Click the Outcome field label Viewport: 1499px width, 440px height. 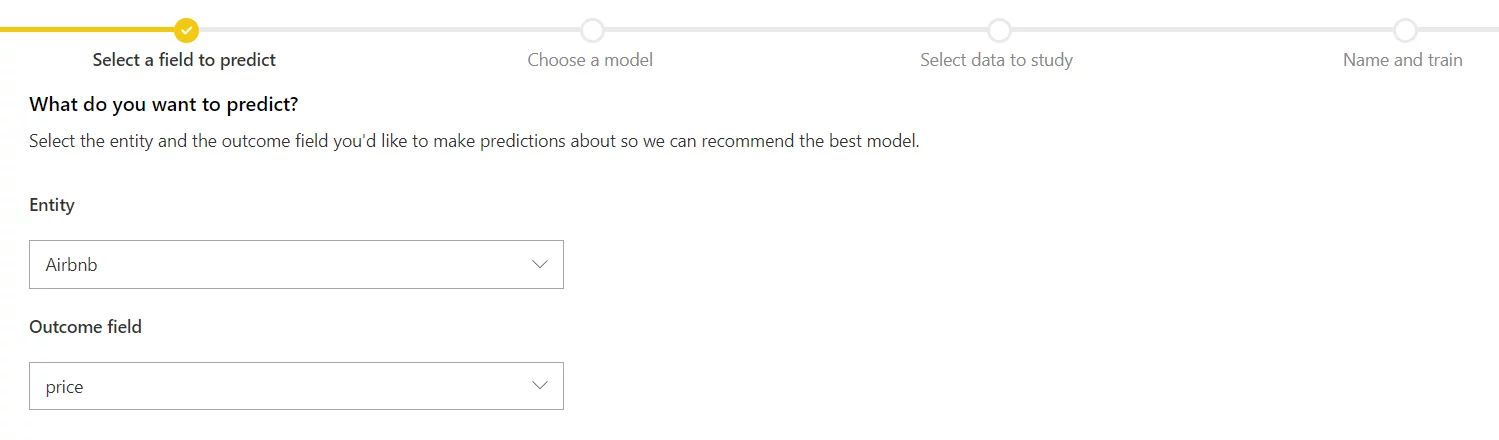coord(85,327)
